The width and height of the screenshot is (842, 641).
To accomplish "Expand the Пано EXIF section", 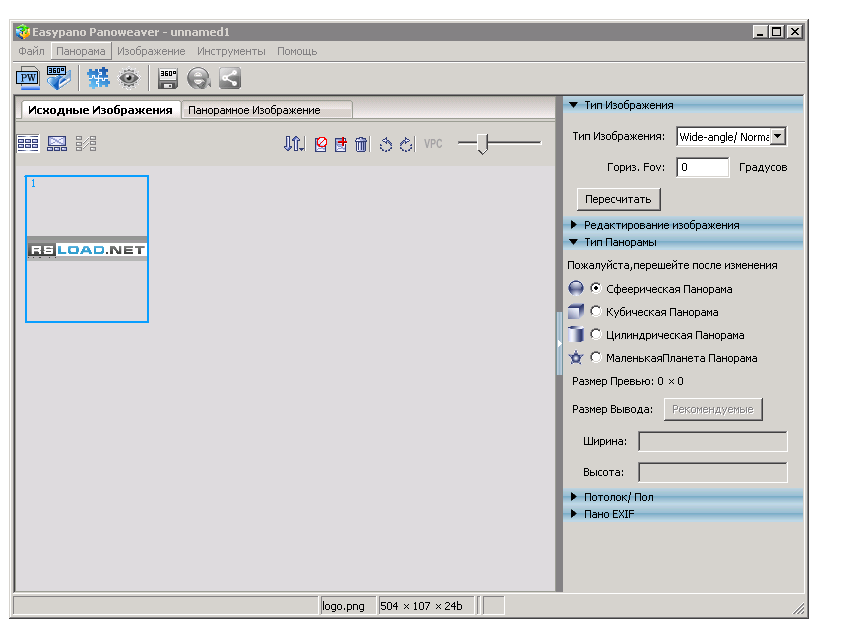I will tap(608, 514).
